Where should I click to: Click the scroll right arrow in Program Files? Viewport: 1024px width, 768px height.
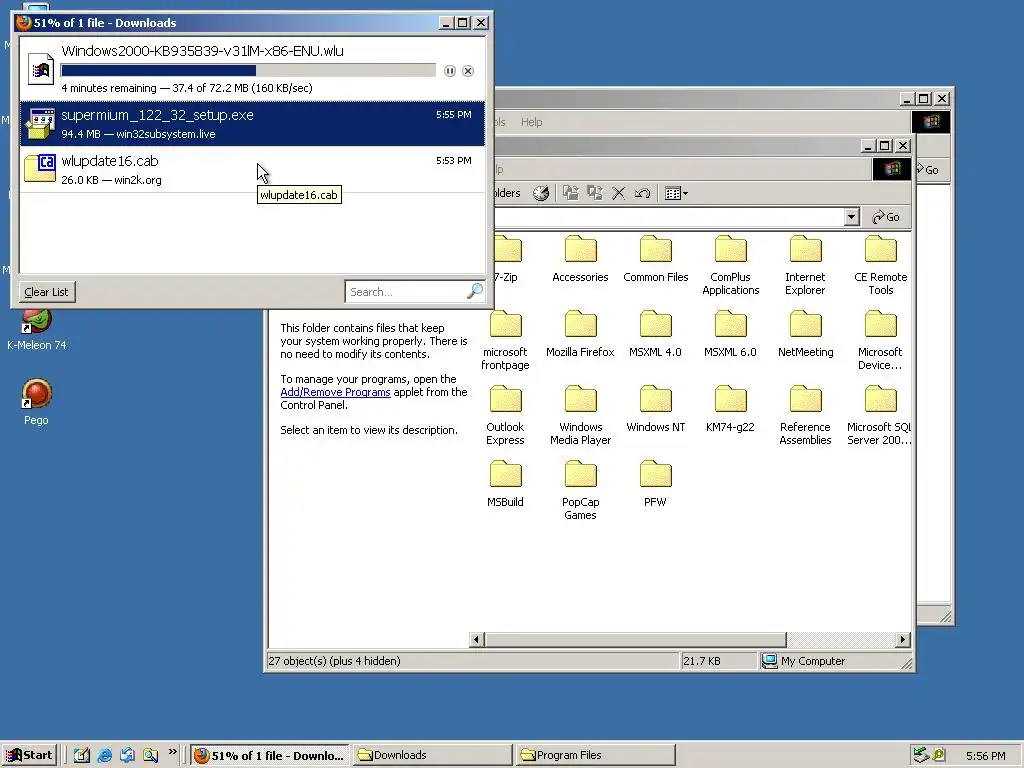903,639
